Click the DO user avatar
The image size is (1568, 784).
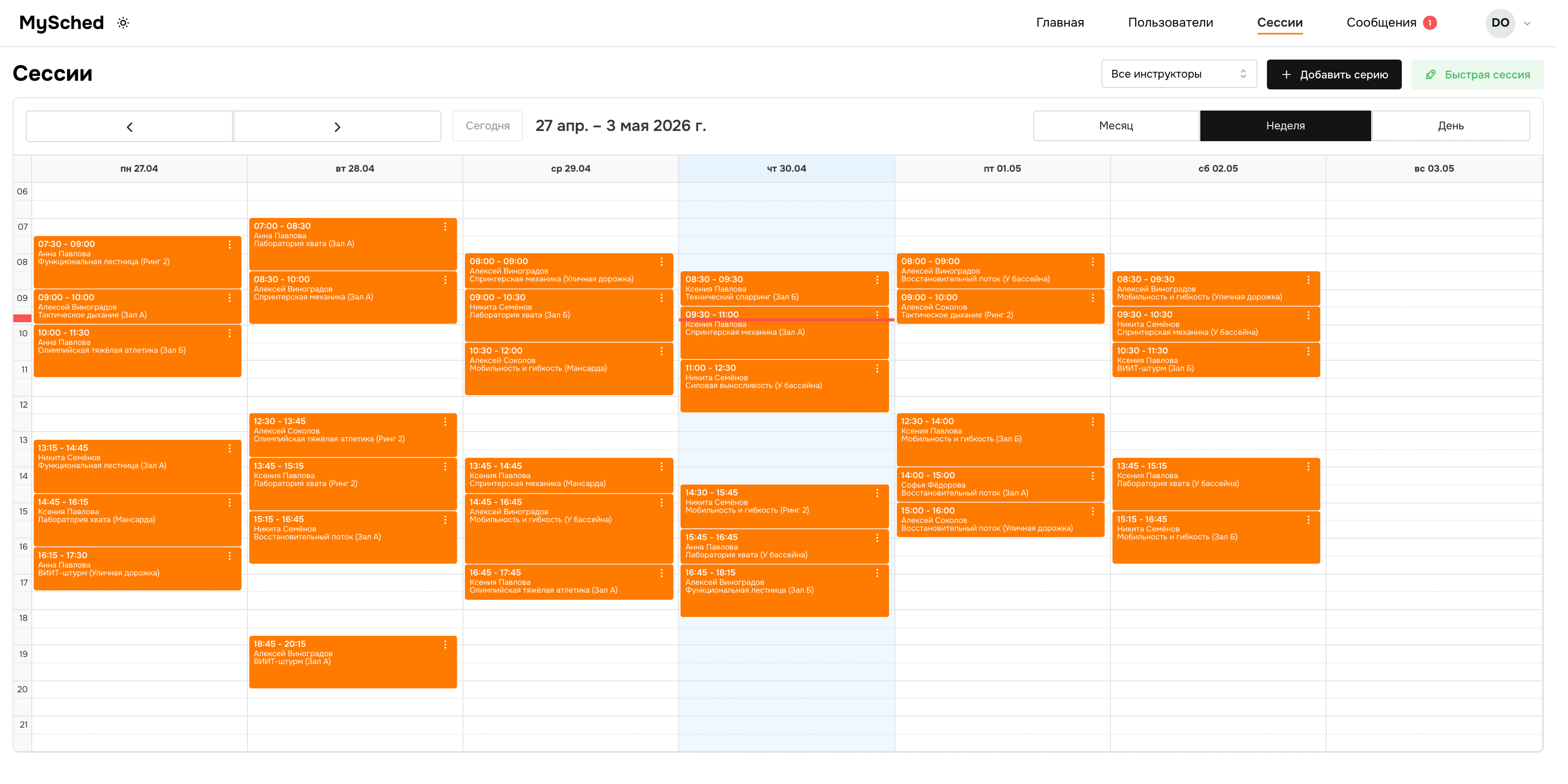tap(1500, 23)
